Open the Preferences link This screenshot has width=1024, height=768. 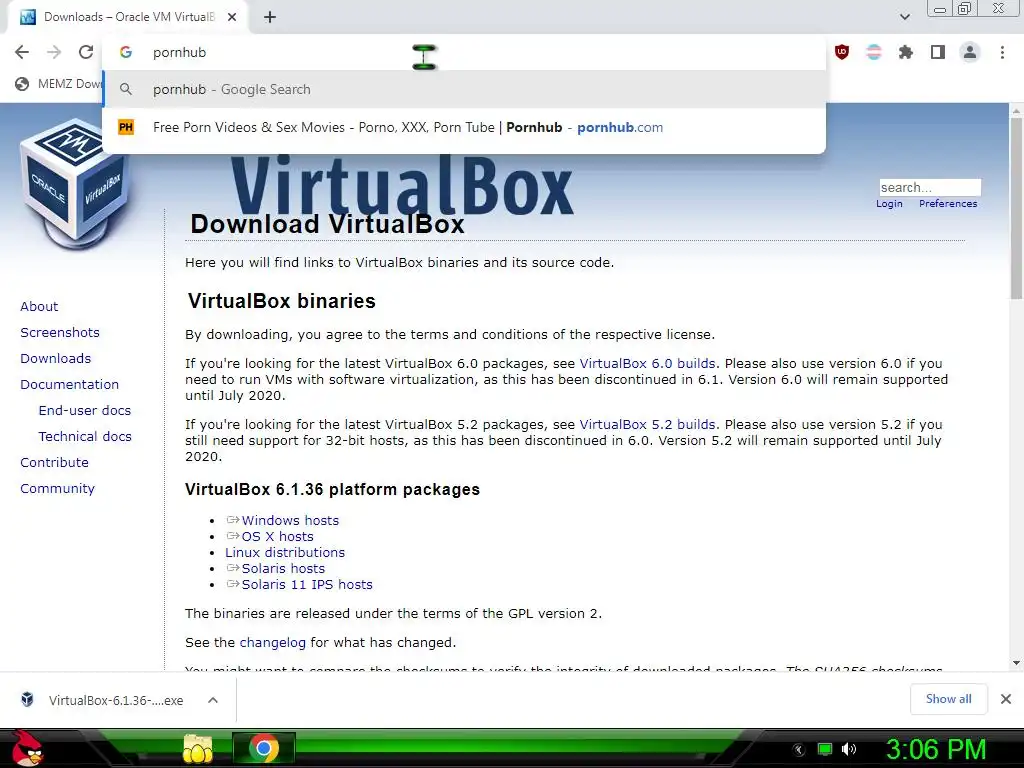point(948,204)
